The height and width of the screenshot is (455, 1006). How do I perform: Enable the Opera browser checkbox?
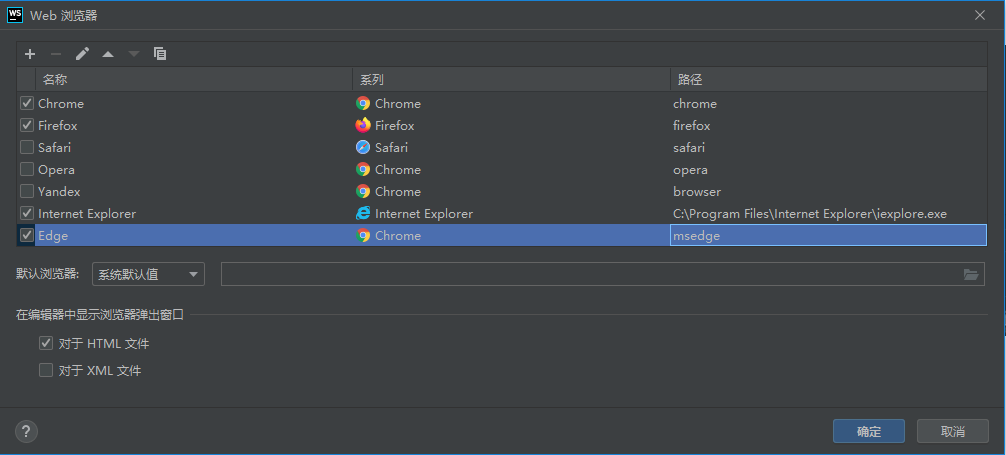(x=27, y=169)
